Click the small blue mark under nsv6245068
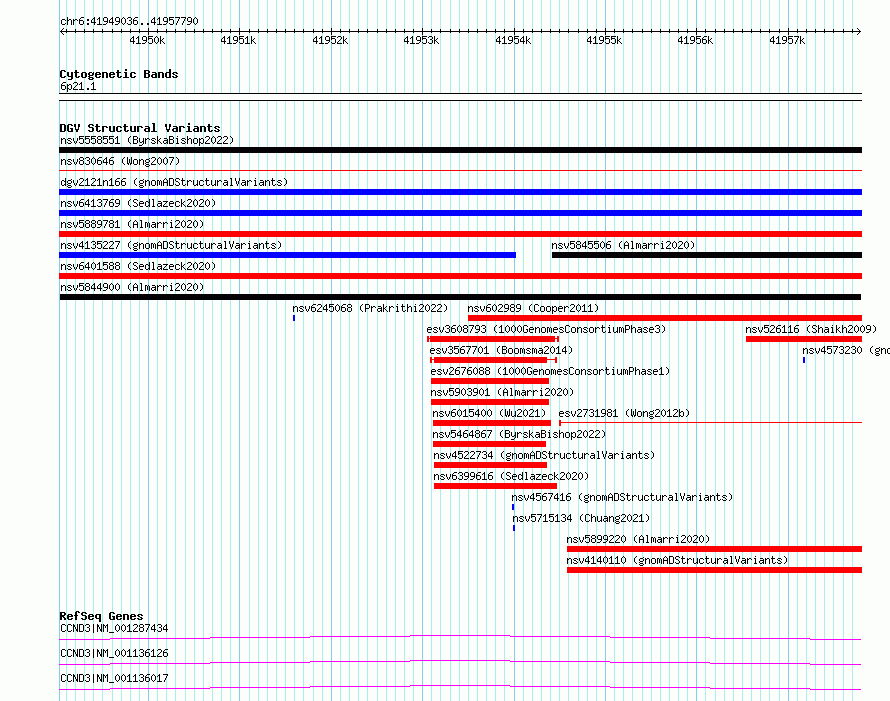The height and width of the screenshot is (701, 890). pyautogui.click(x=294, y=318)
